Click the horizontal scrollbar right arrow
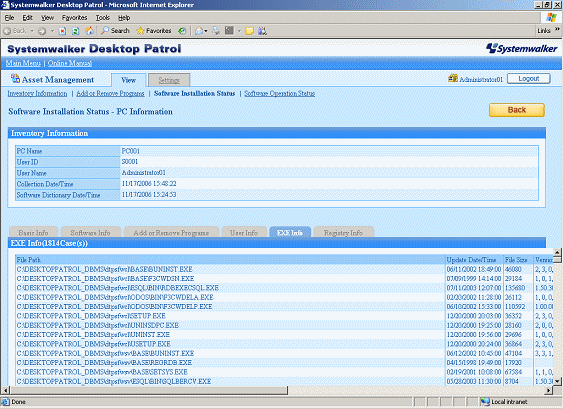Screen dimensions: 563x409 point(549,390)
